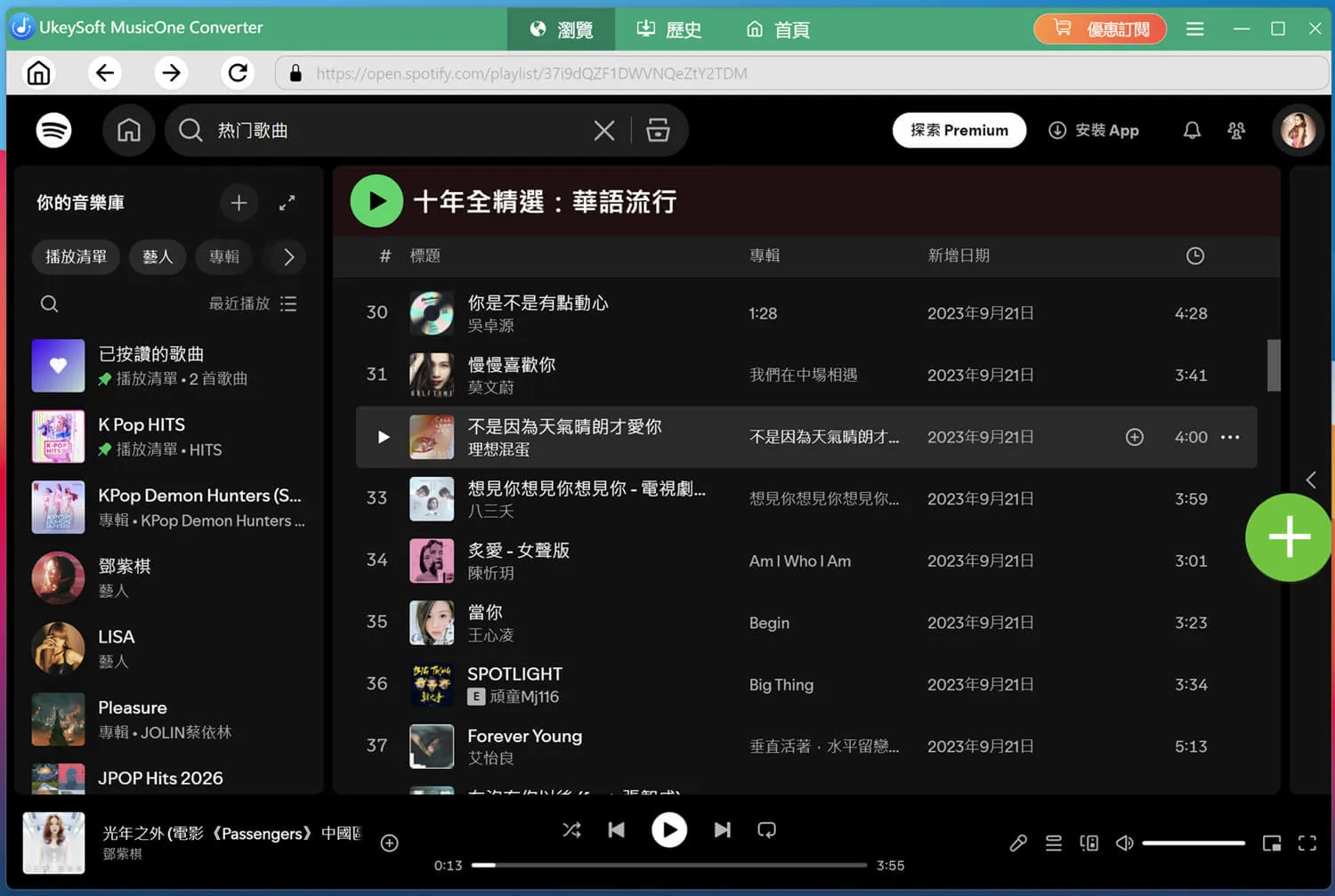Sort by duration clock column
The image size is (1335, 896).
[1195, 256]
